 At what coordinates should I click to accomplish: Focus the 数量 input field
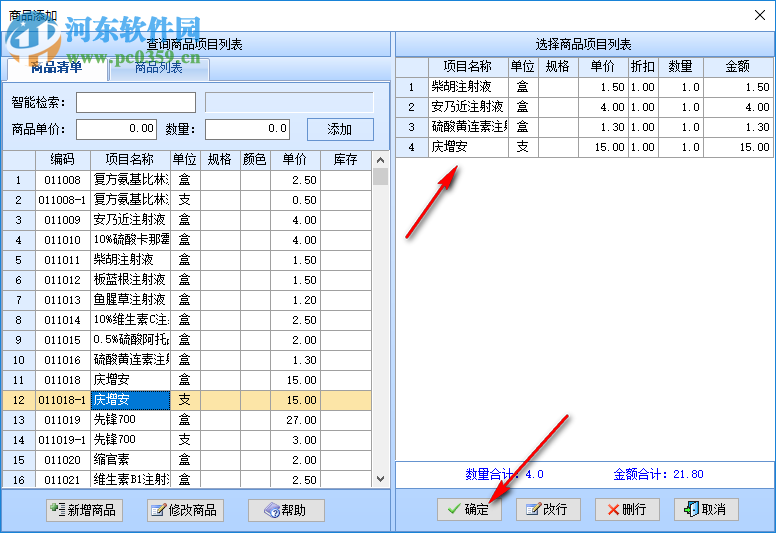(x=247, y=129)
